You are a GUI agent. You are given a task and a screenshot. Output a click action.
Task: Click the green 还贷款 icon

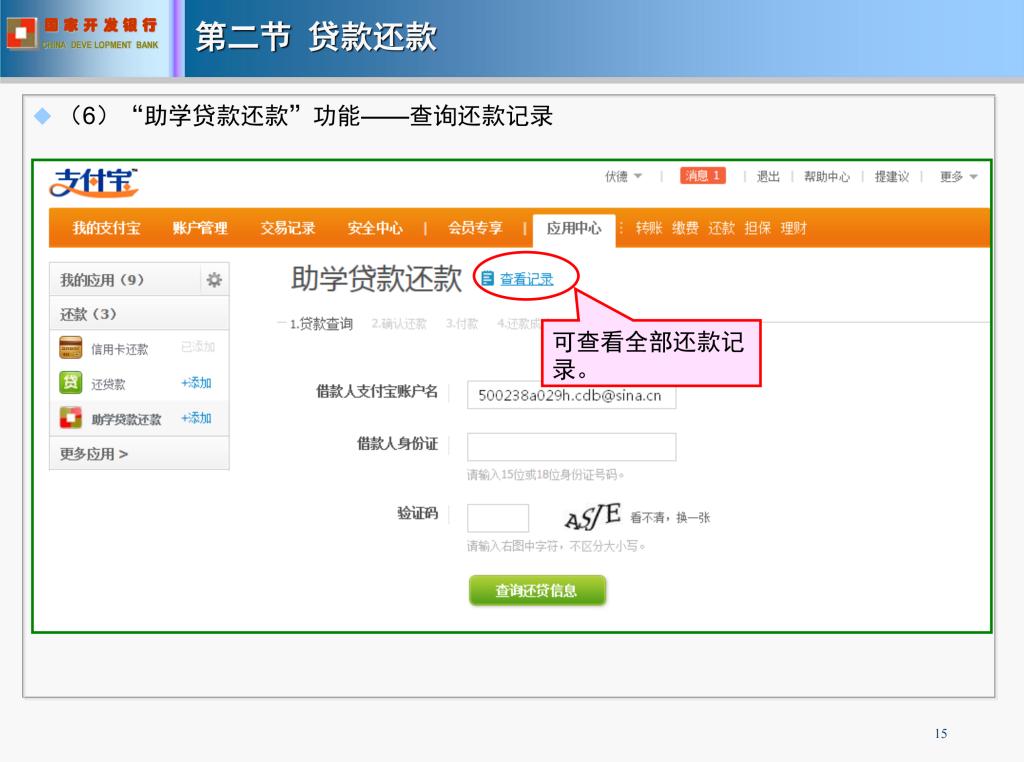[x=71, y=383]
